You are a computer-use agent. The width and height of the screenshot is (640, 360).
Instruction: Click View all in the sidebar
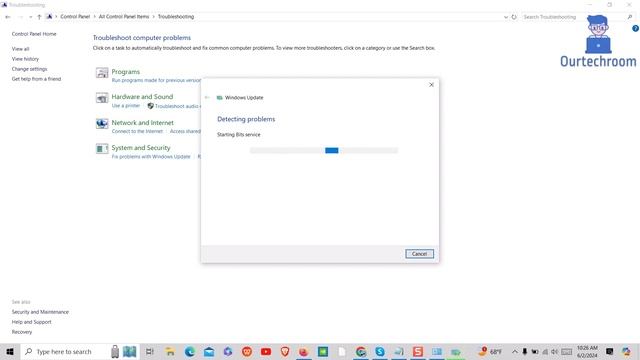click(x=20, y=49)
